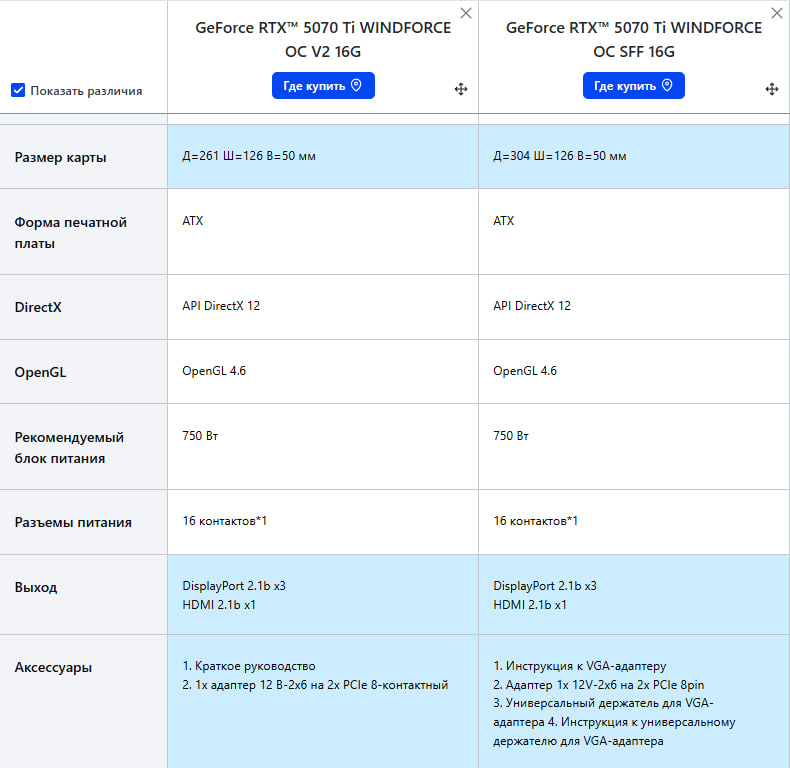Select the "OpenGL" row header
The height and width of the screenshot is (768, 790).
click(x=40, y=372)
